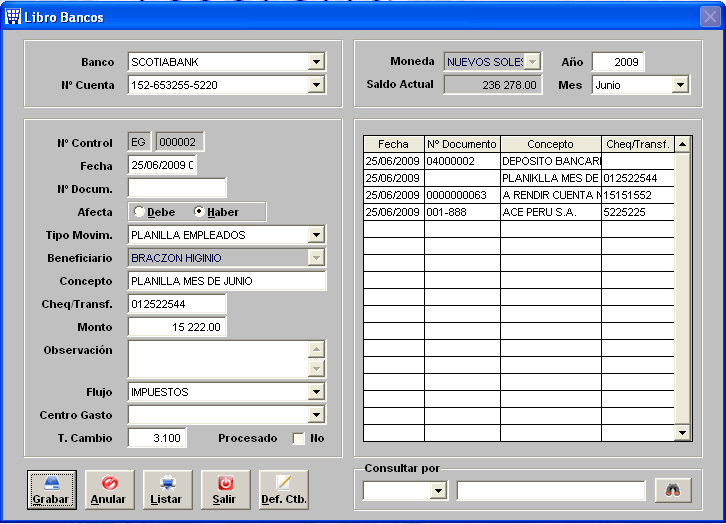Image resolution: width=726 pixels, height=524 pixels.
Task: Click the Nº Docum. input field
Action: [177, 188]
